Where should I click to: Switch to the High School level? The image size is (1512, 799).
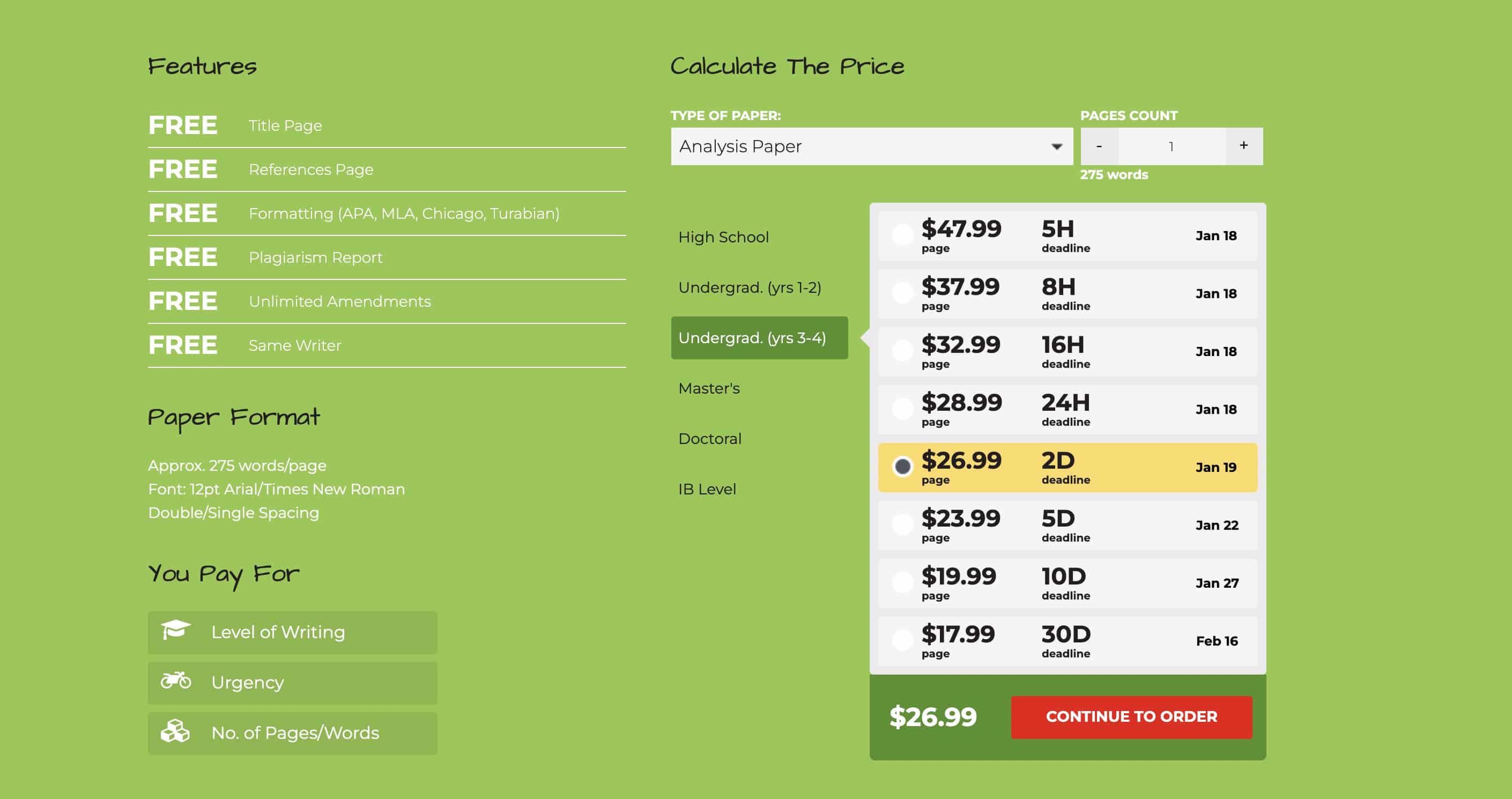pos(723,236)
